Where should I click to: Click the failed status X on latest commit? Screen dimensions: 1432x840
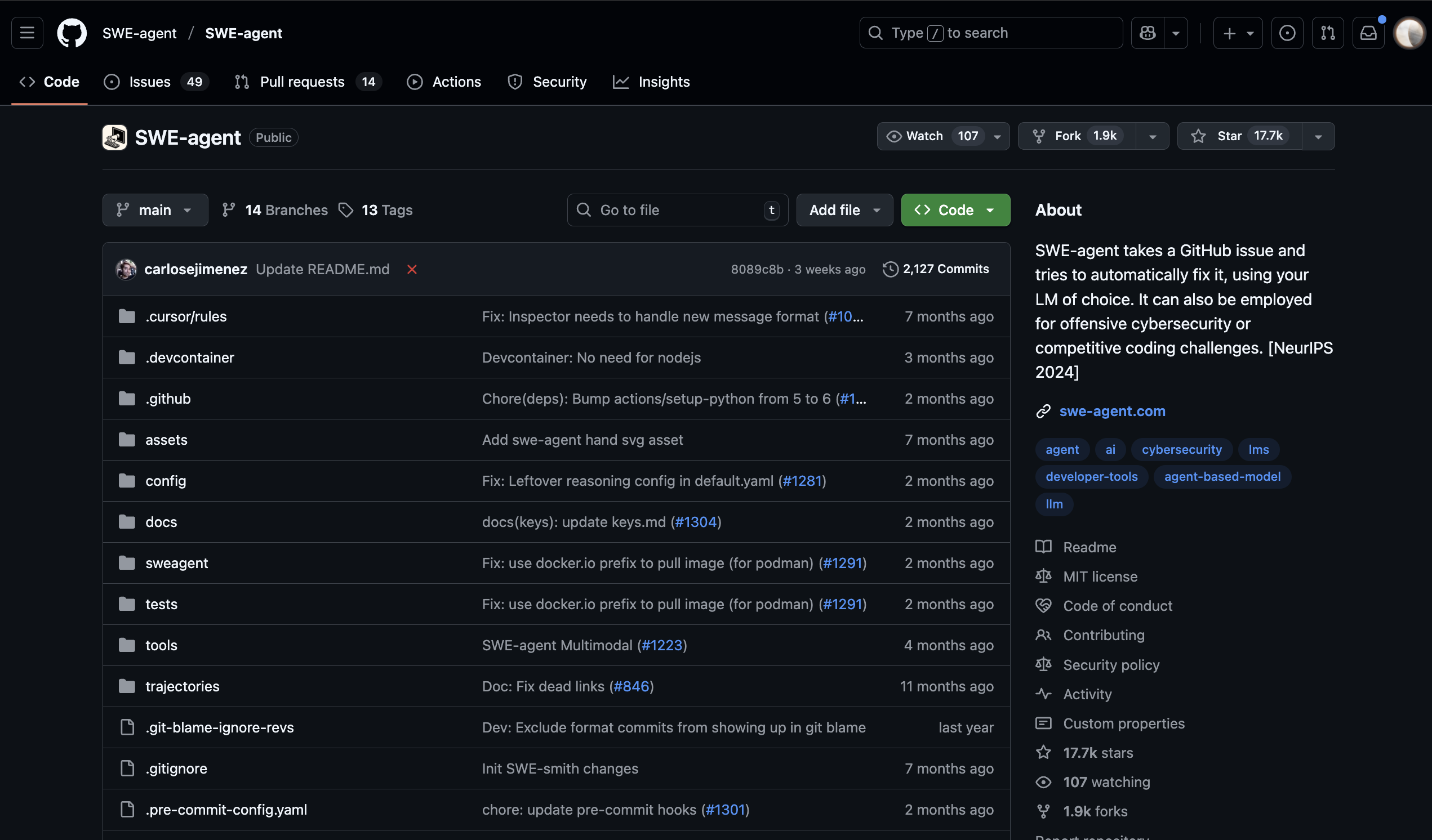pyautogui.click(x=412, y=269)
